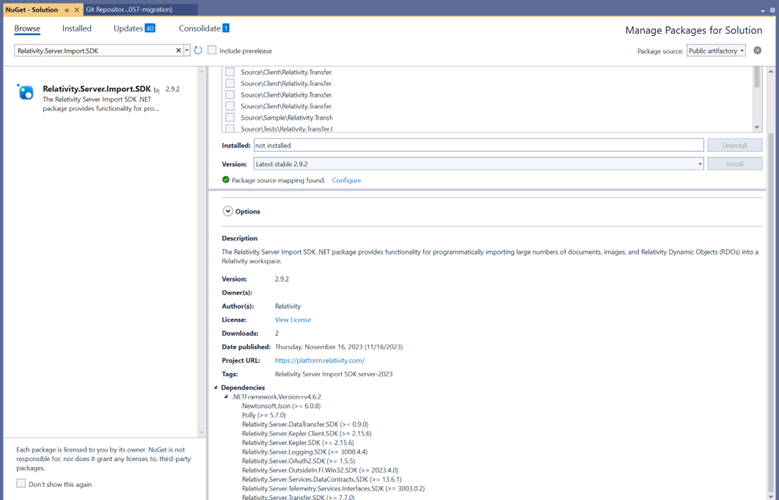Click the Consolidate count badge 1

tap(226, 28)
